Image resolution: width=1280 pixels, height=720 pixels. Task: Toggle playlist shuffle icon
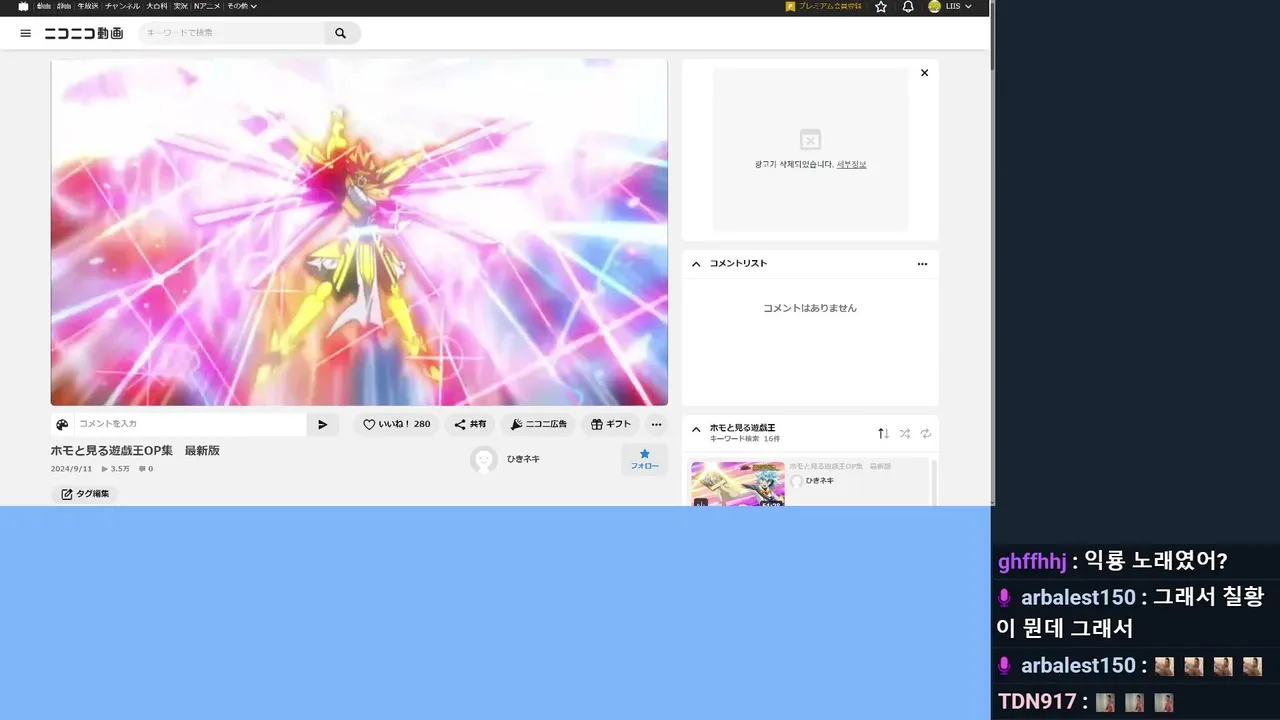tap(904, 433)
